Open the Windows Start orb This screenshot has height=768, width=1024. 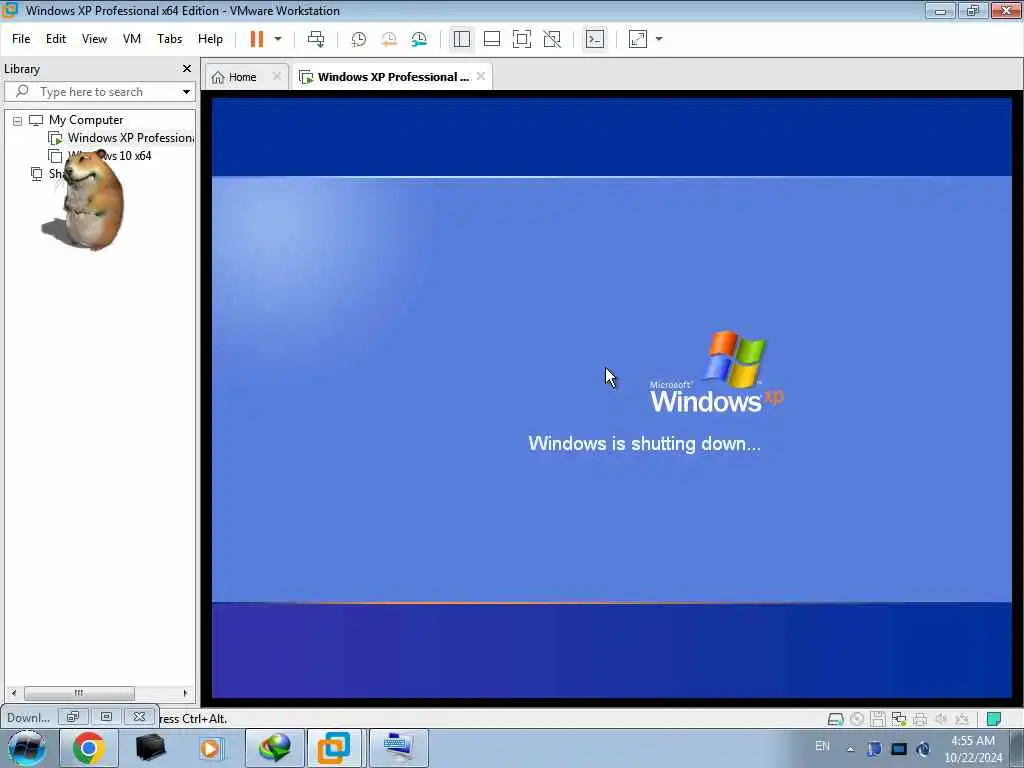pos(27,748)
